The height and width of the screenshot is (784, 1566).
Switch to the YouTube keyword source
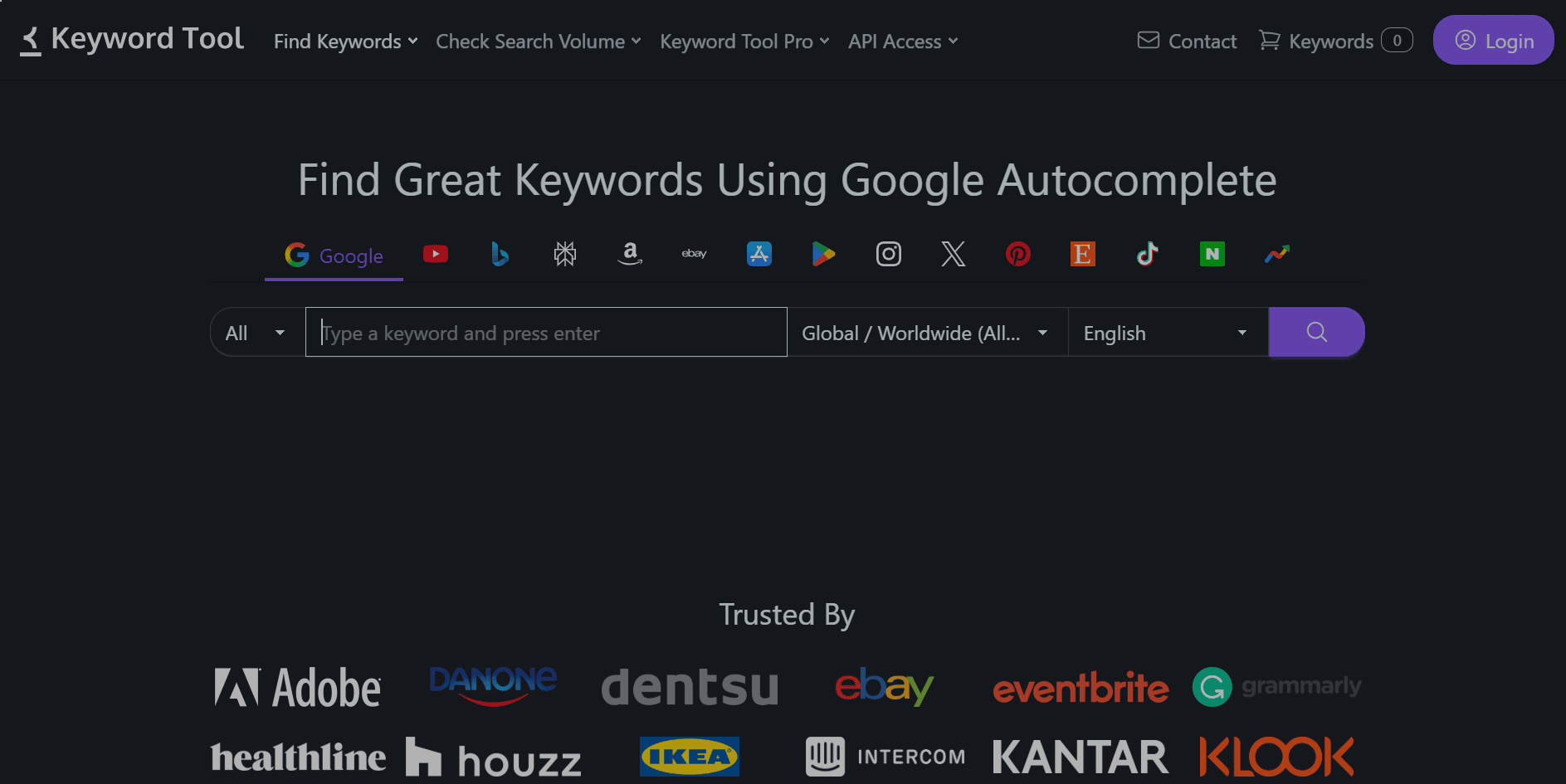(x=435, y=254)
